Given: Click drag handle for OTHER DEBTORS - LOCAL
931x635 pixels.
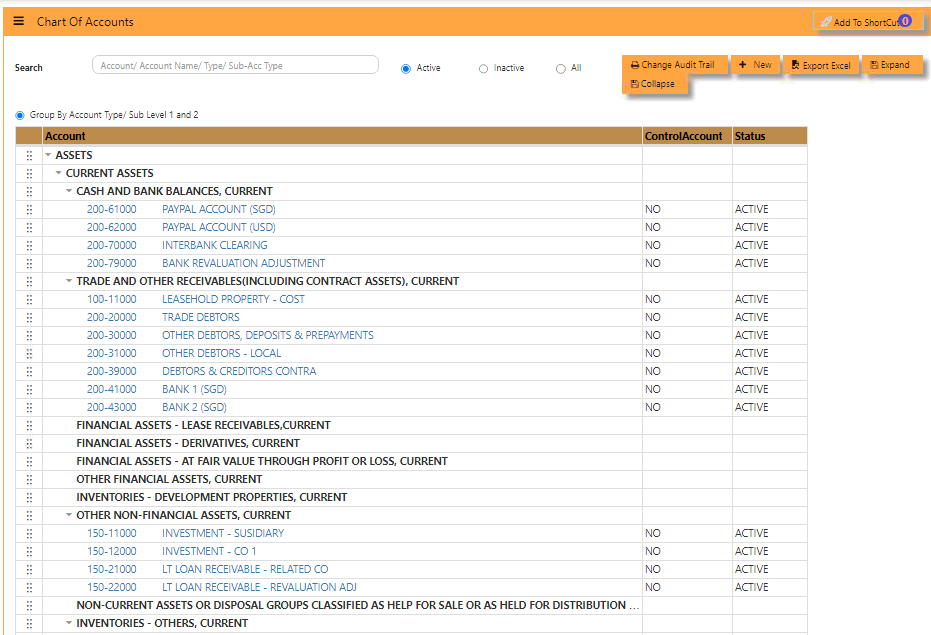Looking at the screenshot, I should point(29,353).
